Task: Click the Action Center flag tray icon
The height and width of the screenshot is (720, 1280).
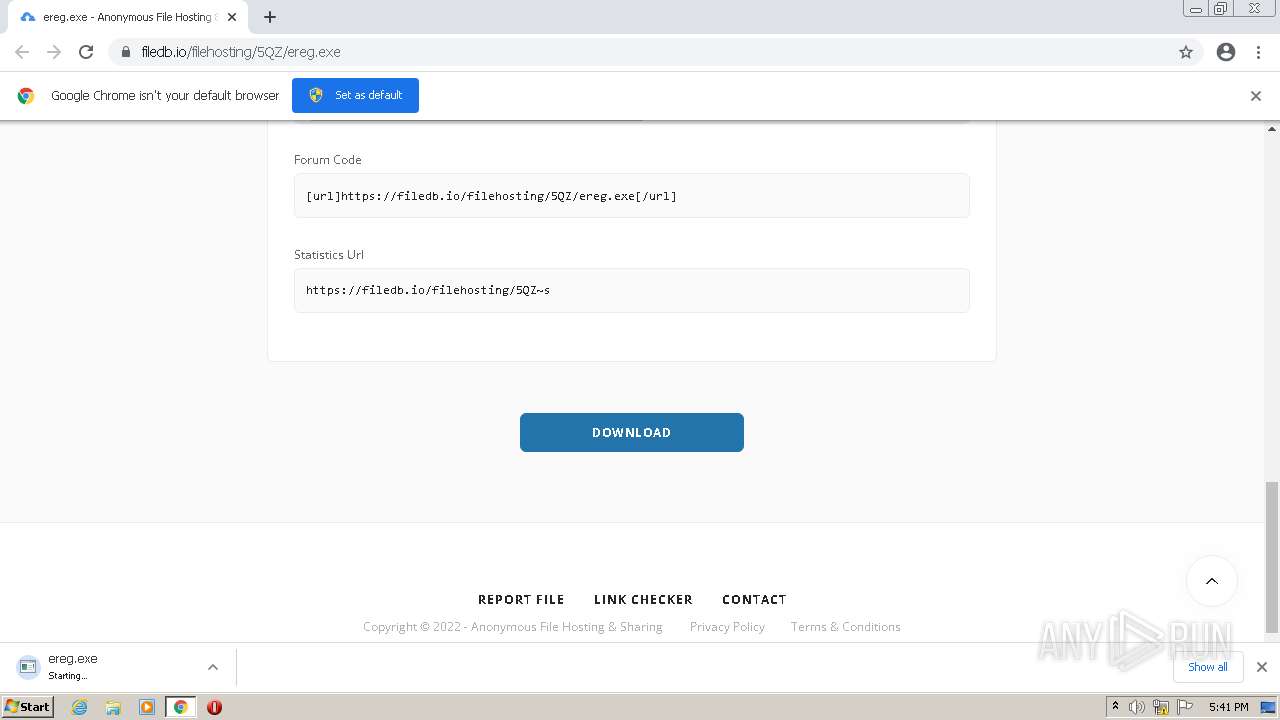Action: coord(1185,707)
